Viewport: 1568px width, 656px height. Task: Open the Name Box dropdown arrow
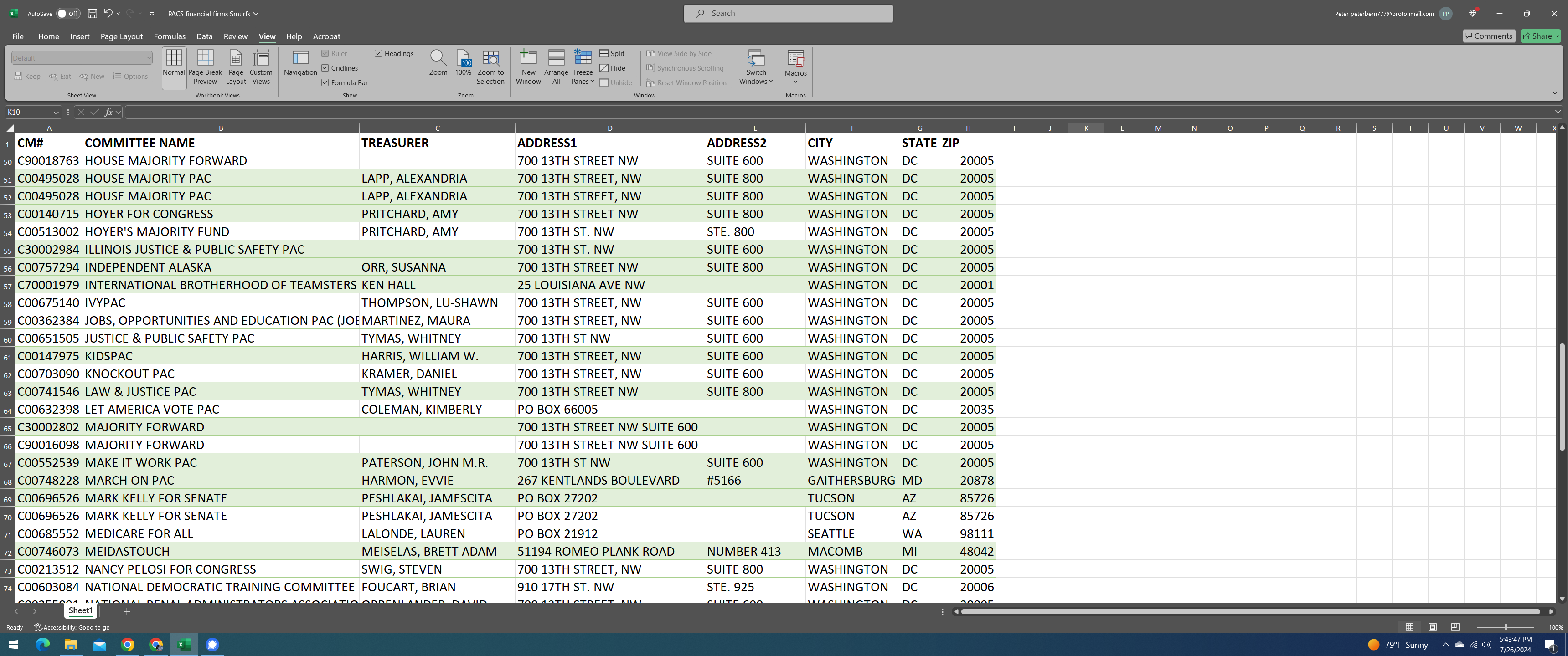pyautogui.click(x=56, y=112)
